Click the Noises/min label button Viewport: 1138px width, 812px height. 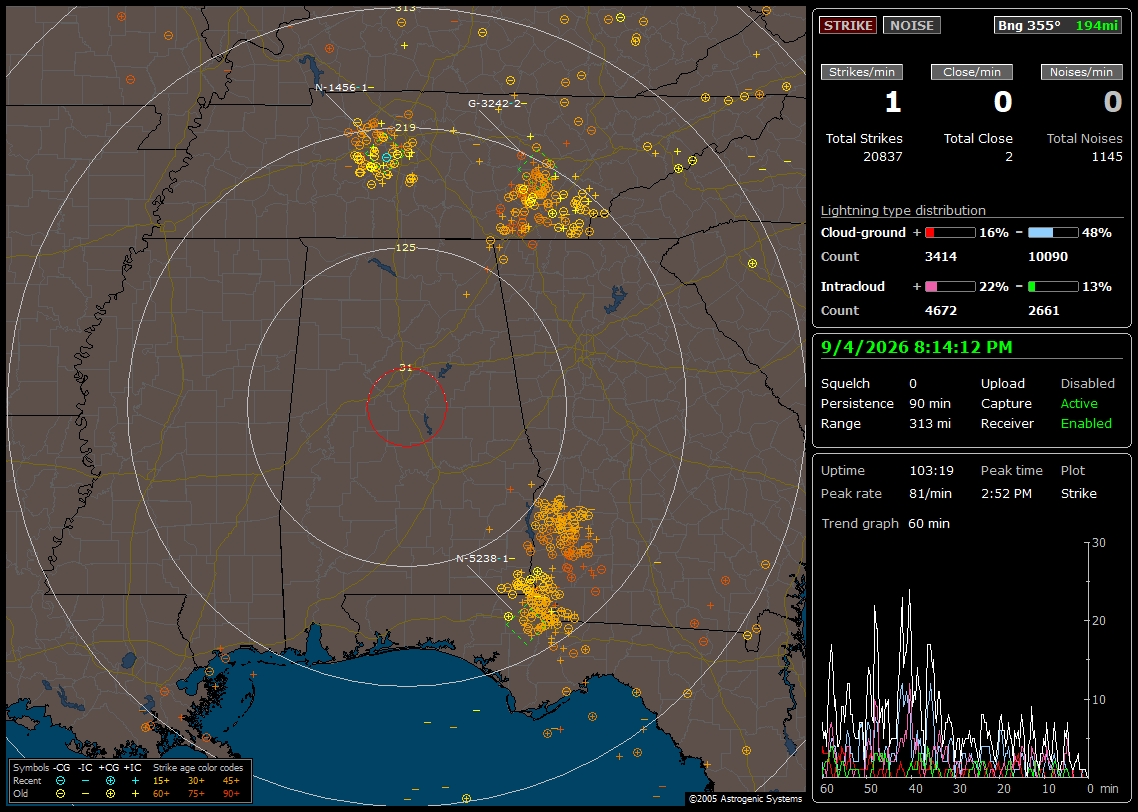click(x=1081, y=72)
